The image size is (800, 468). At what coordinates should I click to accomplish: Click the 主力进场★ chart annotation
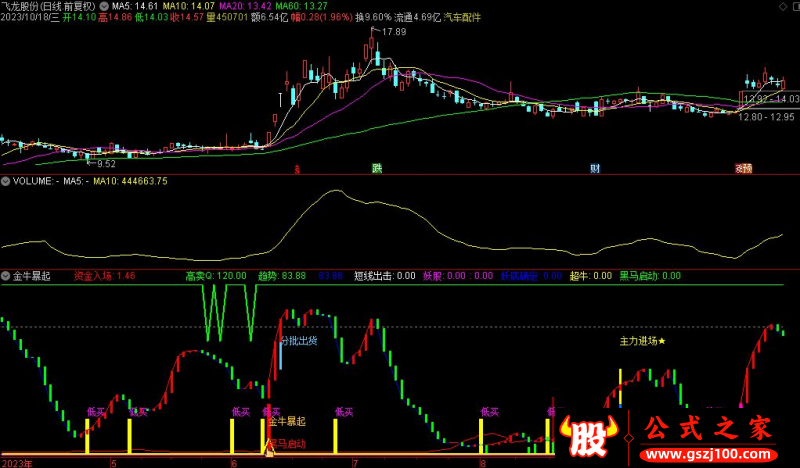[643, 341]
